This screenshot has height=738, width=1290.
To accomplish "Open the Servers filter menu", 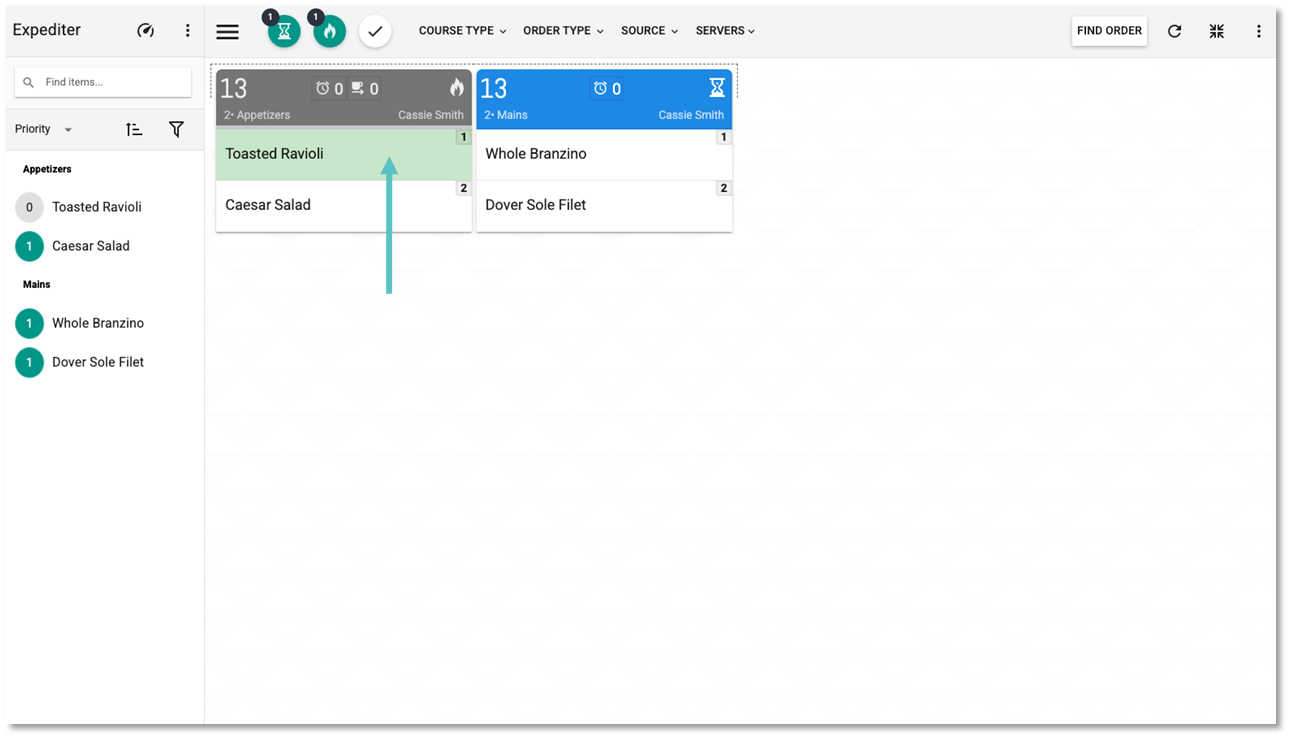I will click(x=725, y=31).
